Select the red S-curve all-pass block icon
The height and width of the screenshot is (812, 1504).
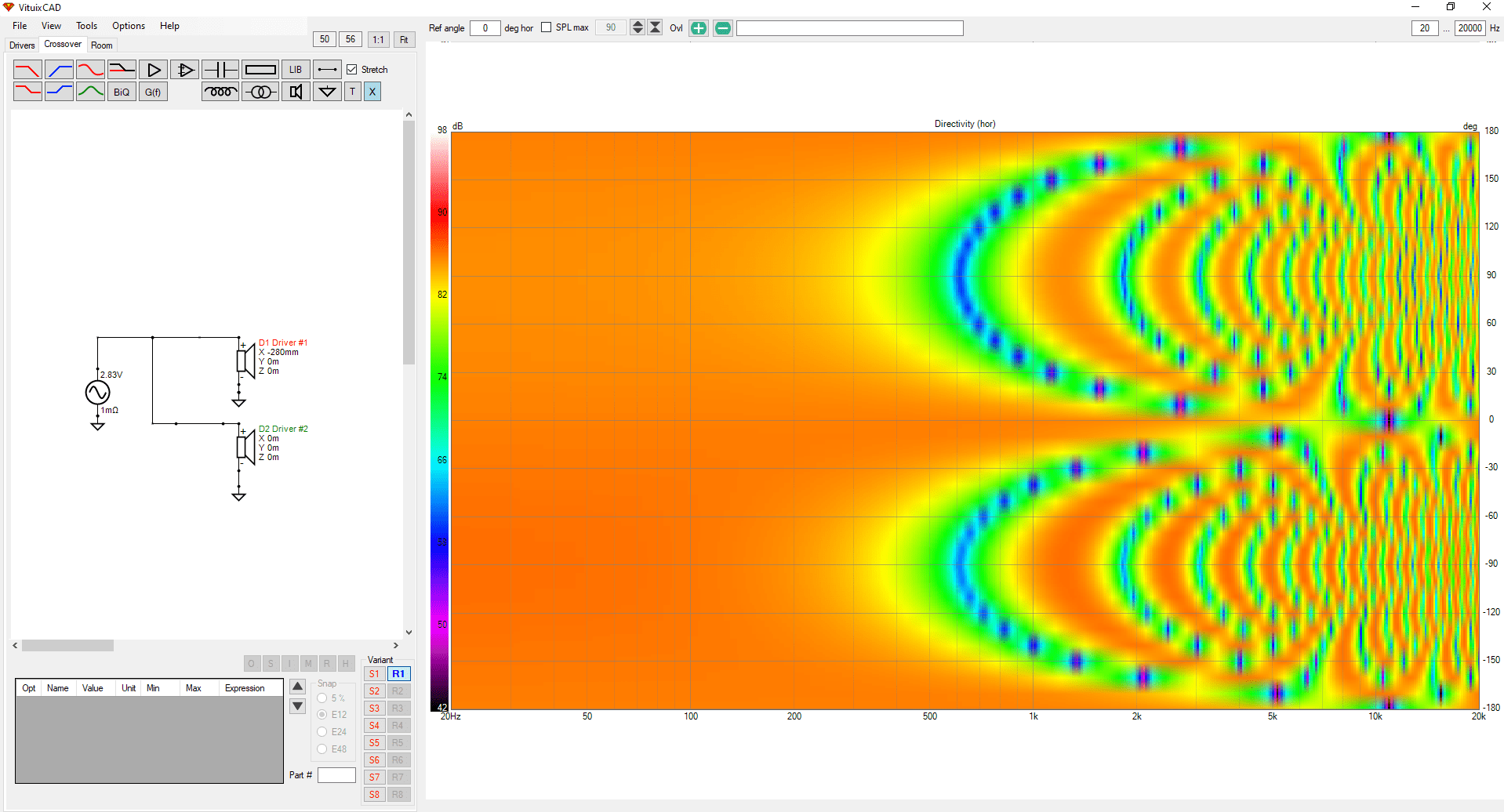pyautogui.click(x=90, y=70)
